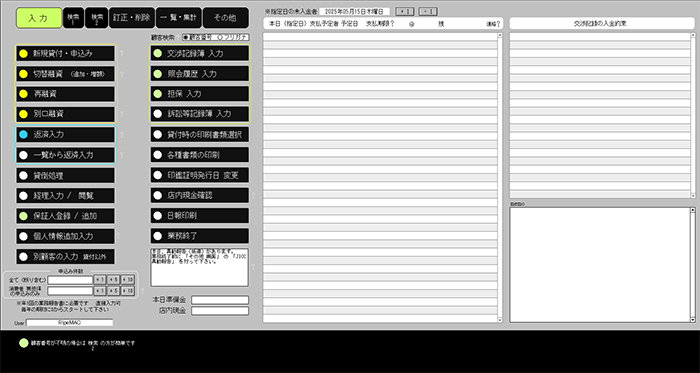Viewport: 700px width, 373px height.
Task: Click the 担保 入力 green-dot button
Action: pos(200,94)
